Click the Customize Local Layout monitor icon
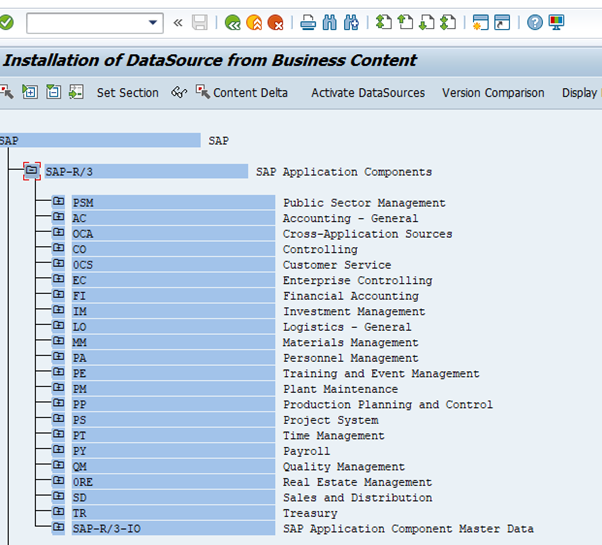Screen dimensions: 602x545 556,22
